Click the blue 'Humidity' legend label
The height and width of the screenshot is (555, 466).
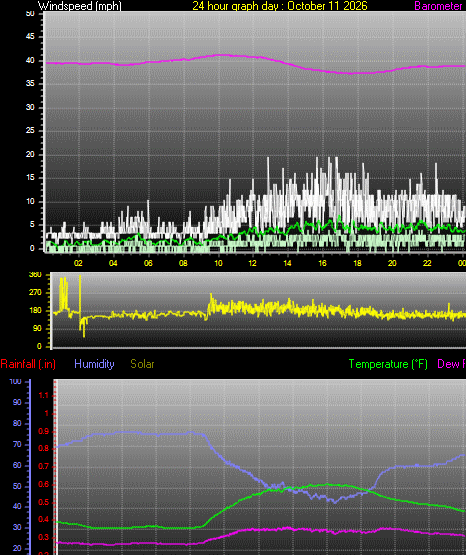pyautogui.click(x=94, y=364)
